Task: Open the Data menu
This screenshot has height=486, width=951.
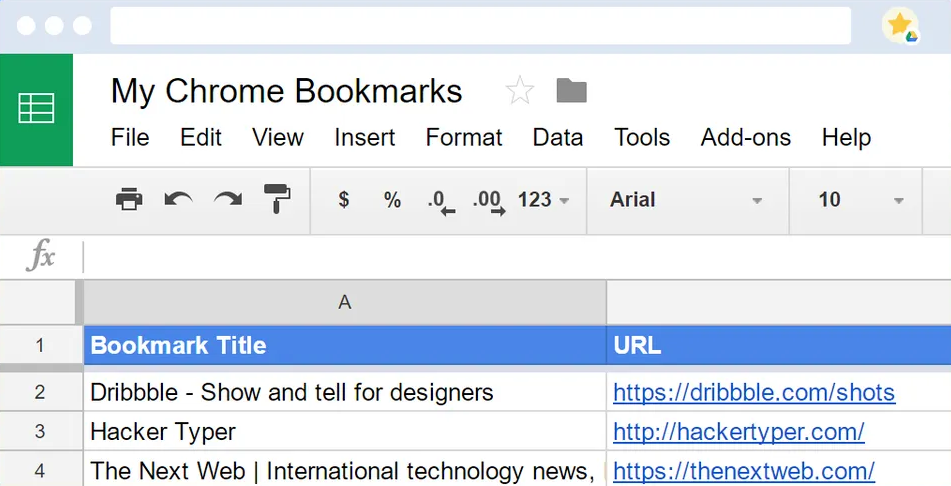Action: (557, 138)
